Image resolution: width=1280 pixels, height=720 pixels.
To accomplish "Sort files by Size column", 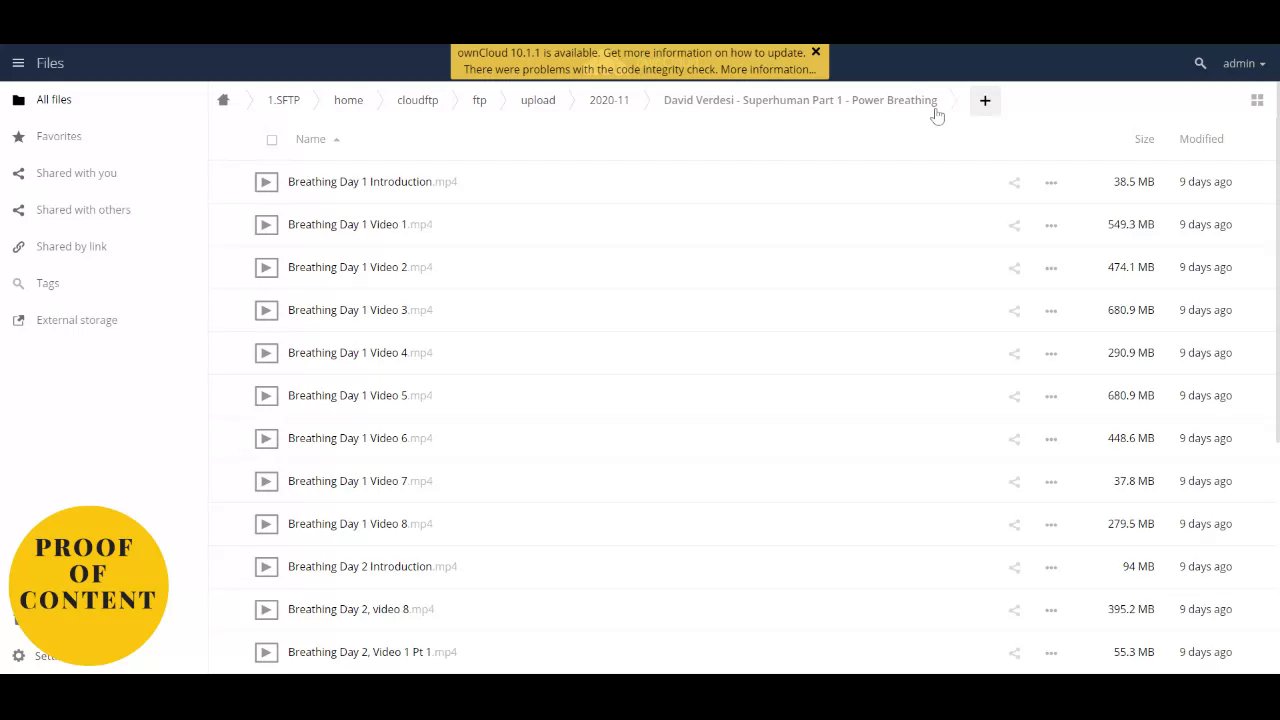I will click(x=1144, y=139).
